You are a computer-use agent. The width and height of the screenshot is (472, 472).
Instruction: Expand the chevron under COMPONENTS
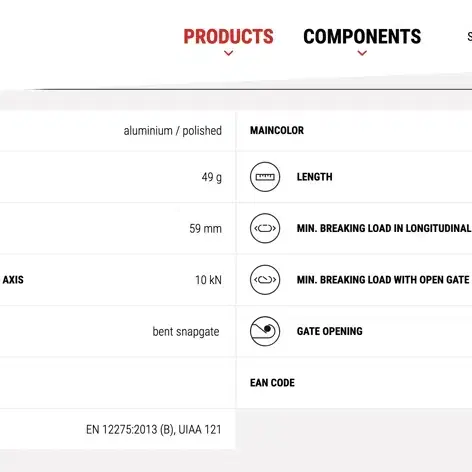click(x=362, y=53)
